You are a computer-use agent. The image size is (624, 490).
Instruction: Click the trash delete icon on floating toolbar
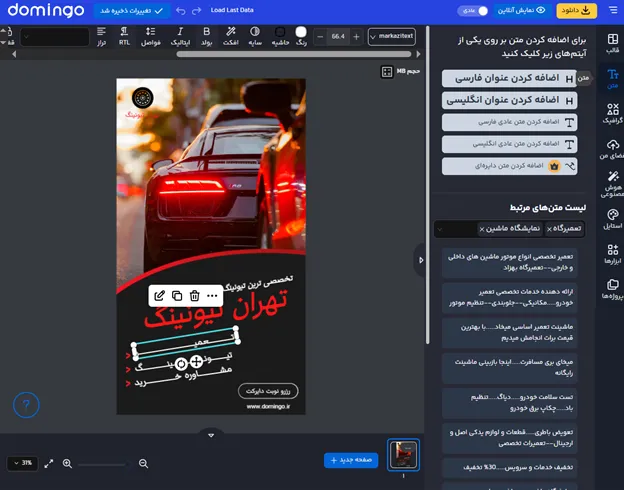point(195,296)
